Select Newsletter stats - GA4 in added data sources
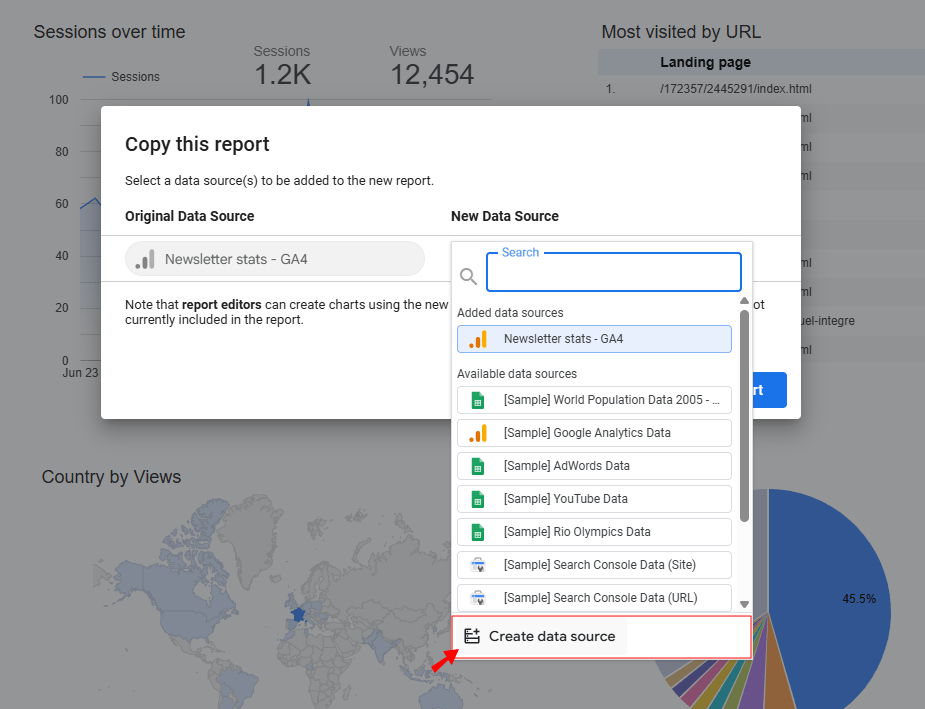The image size is (925, 709). tap(594, 339)
